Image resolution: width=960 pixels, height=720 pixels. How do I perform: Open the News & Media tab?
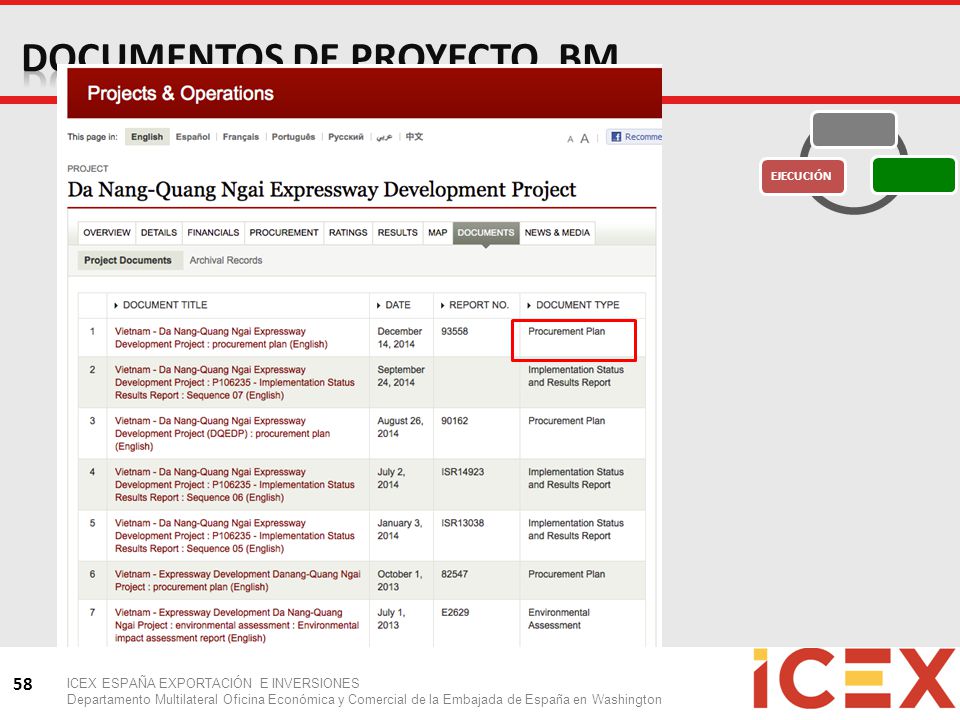click(557, 233)
